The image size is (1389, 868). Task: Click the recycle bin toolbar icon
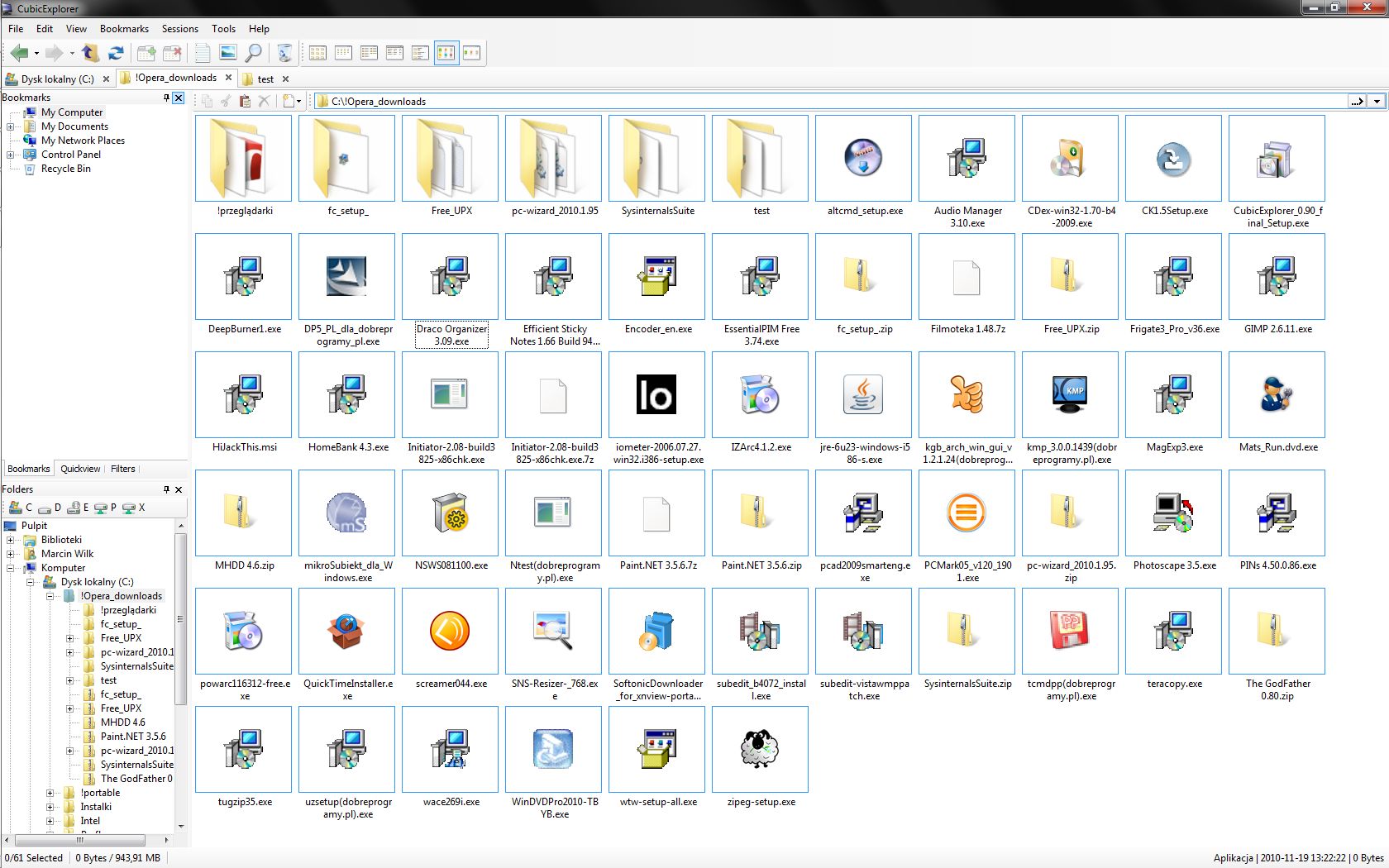coord(284,53)
